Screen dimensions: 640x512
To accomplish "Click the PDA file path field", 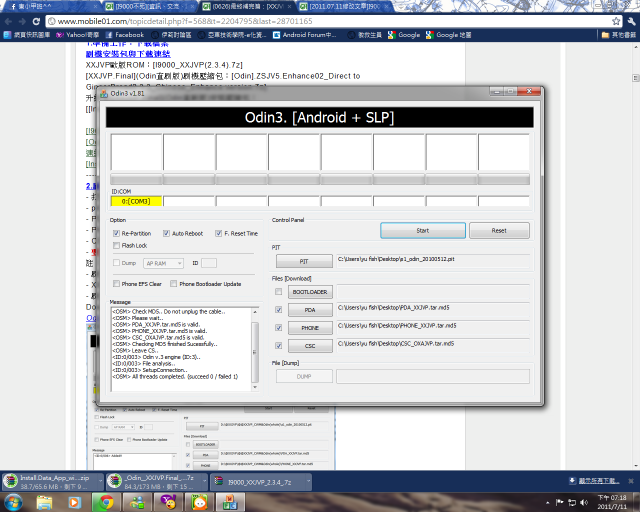I will 433,309.
